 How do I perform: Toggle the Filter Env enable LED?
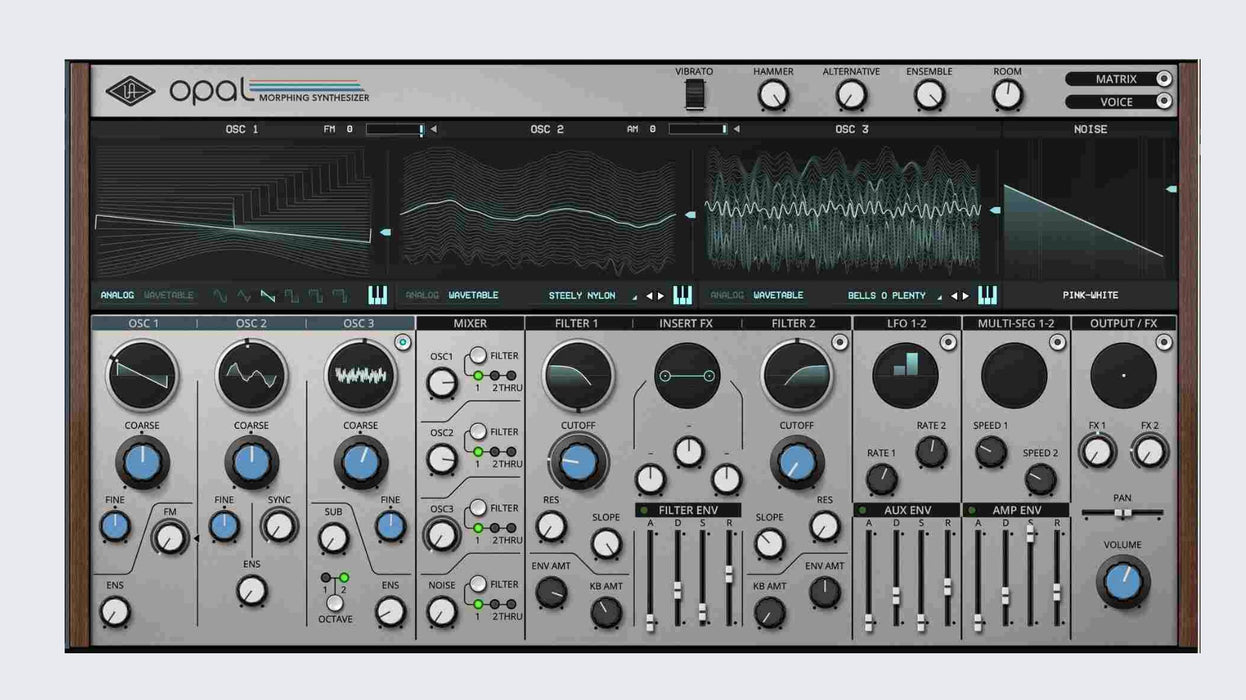[643, 510]
